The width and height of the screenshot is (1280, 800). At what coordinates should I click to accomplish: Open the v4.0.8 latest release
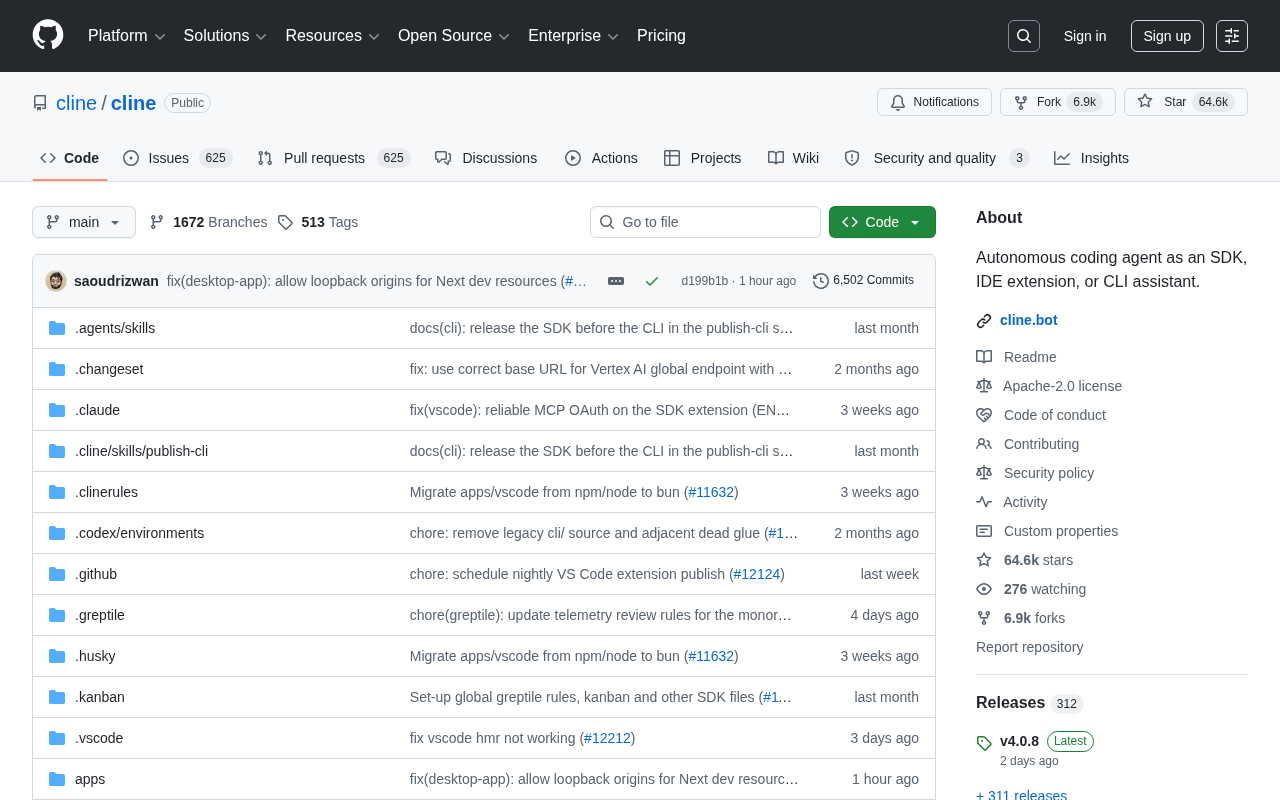[1019, 741]
